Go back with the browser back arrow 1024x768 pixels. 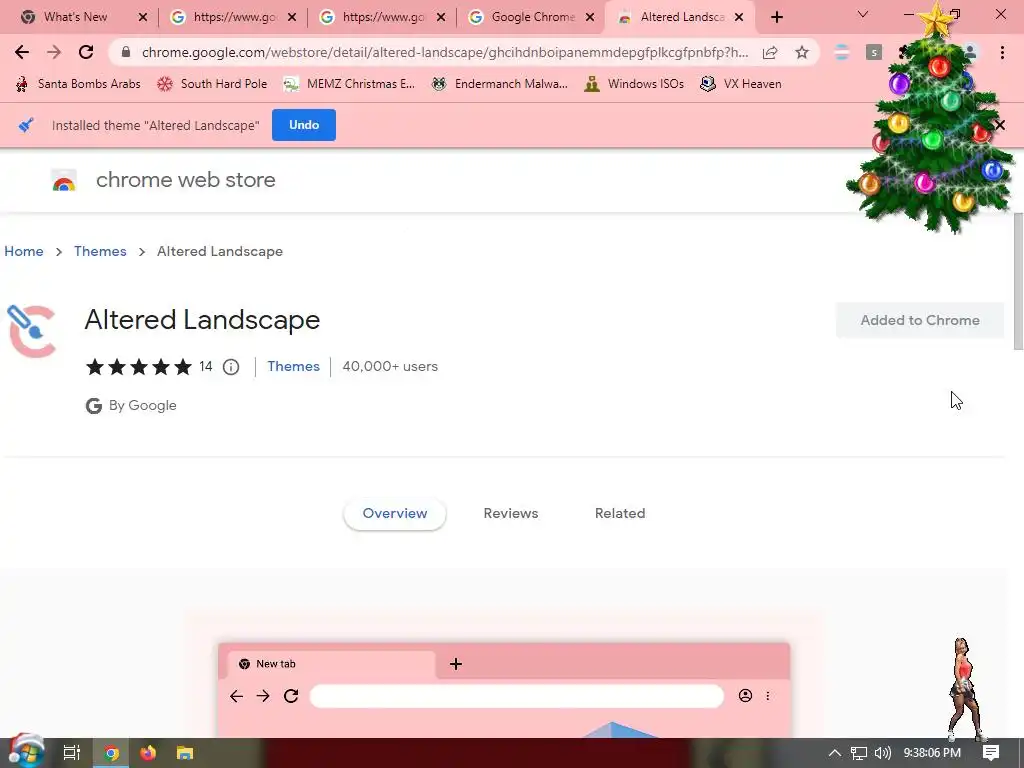22,52
